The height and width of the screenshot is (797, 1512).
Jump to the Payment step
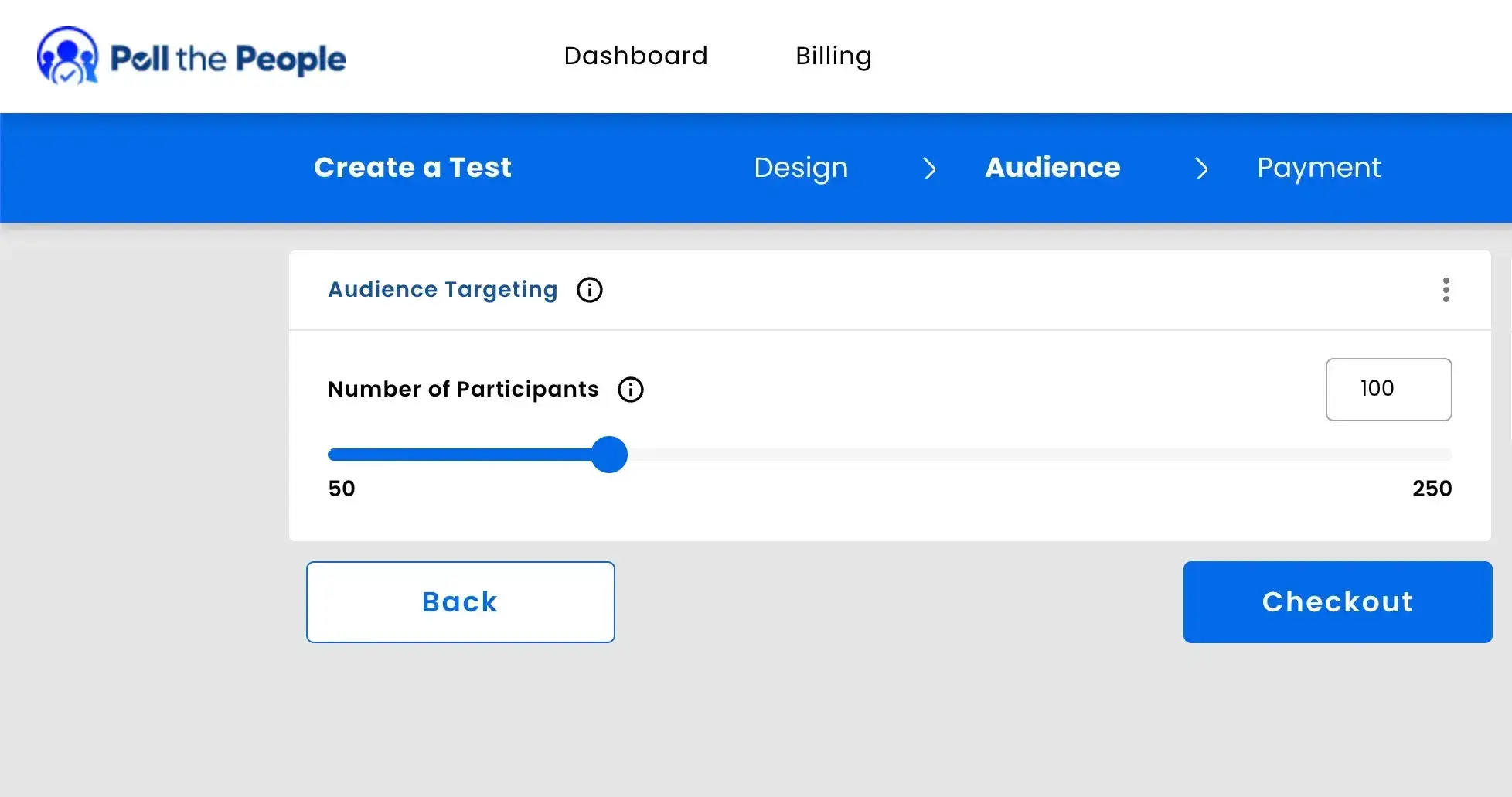1318,168
